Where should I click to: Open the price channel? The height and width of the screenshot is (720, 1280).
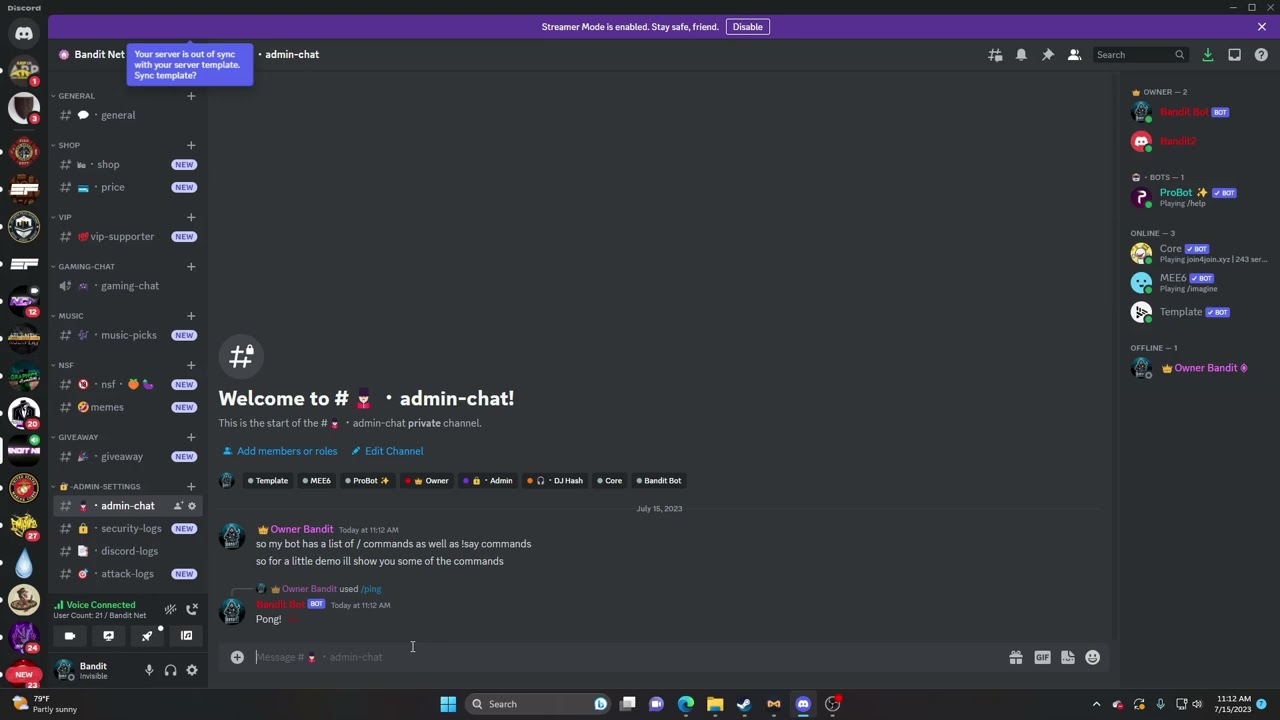tap(128, 187)
